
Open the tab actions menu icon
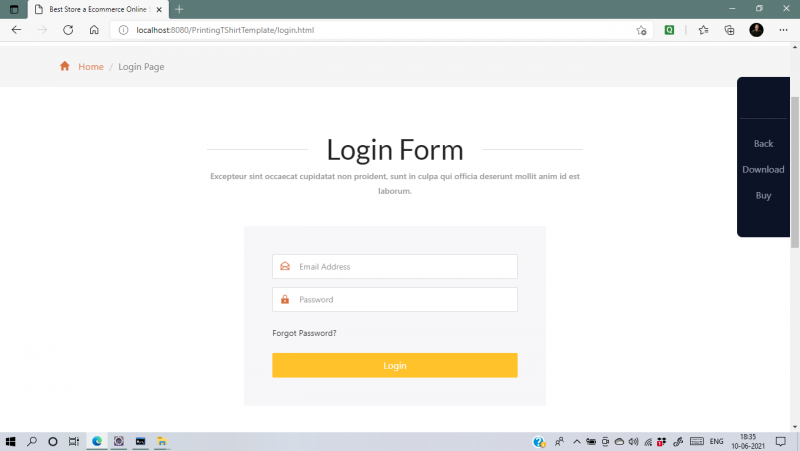tap(14, 10)
